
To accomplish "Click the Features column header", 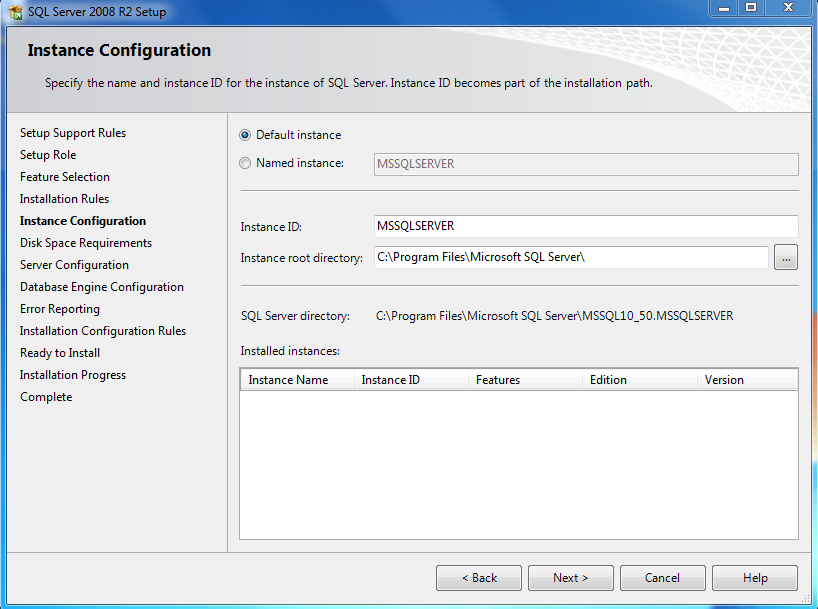I will [x=525, y=380].
